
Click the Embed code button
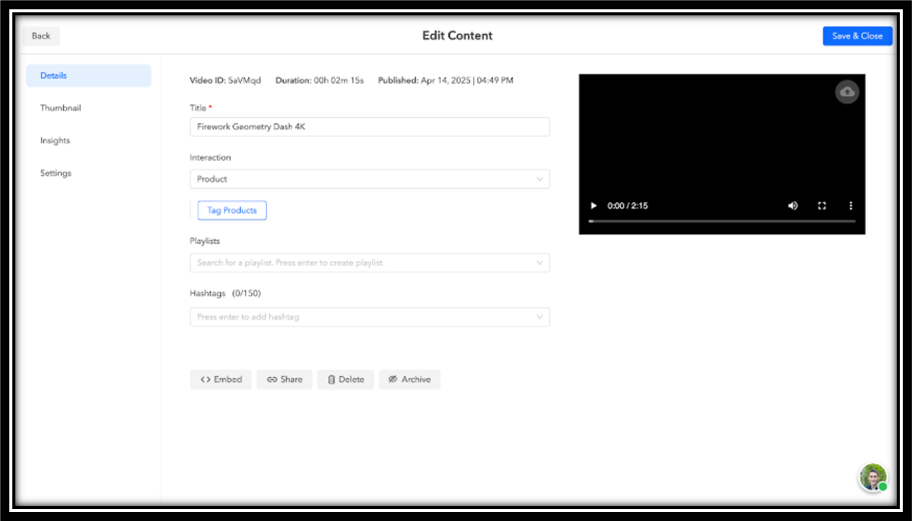[x=220, y=379]
